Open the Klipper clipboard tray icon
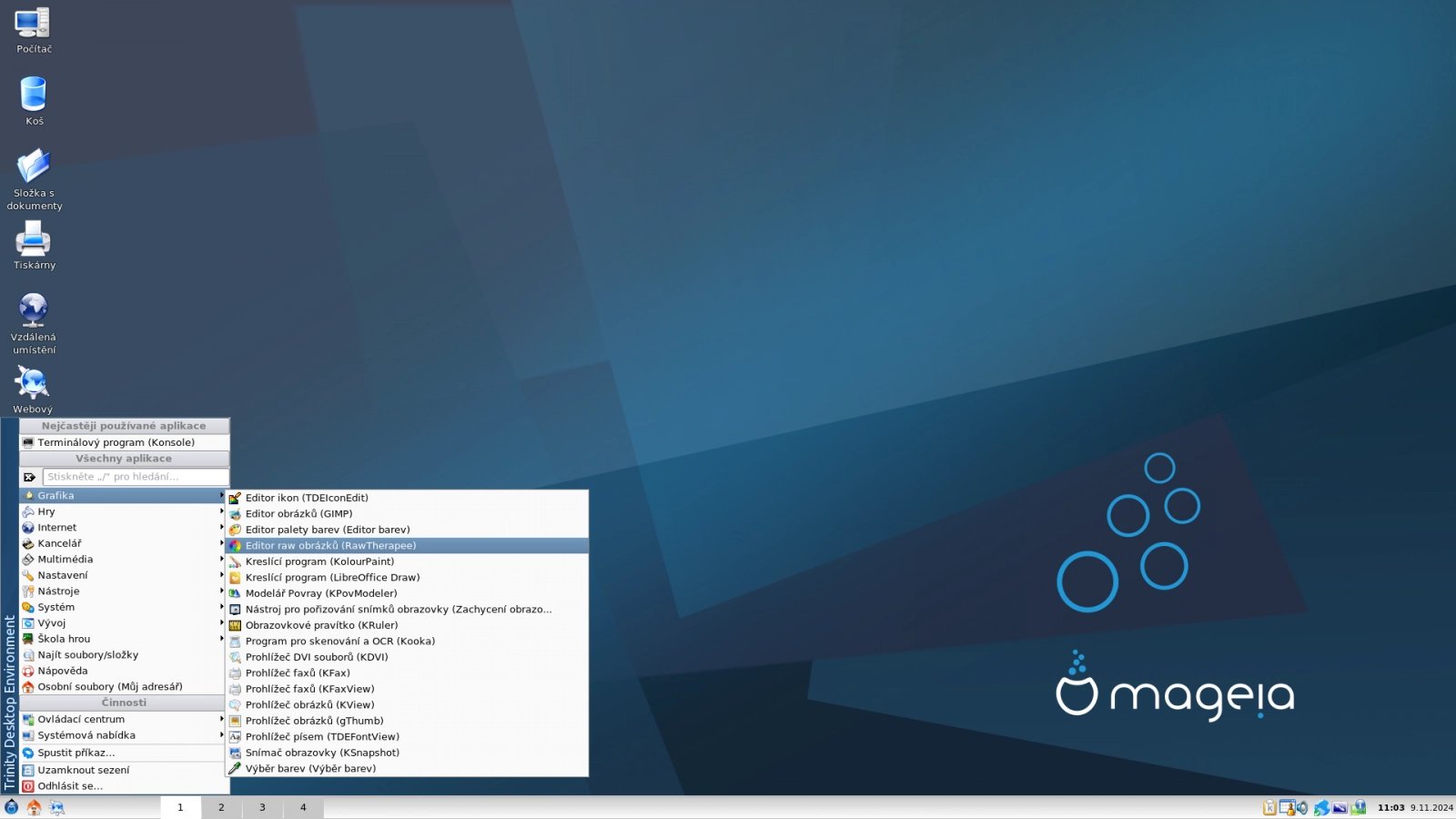Viewport: 1456px width, 819px height. coord(1269,807)
